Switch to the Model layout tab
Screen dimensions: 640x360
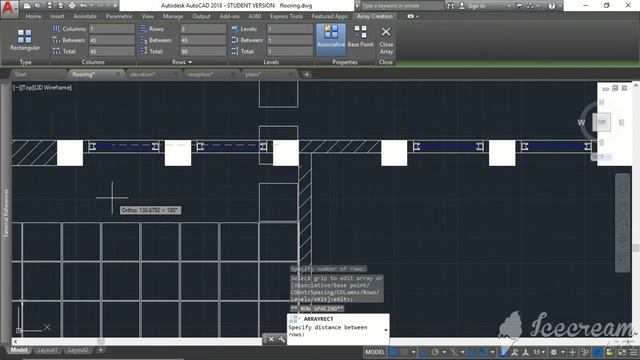tap(19, 350)
